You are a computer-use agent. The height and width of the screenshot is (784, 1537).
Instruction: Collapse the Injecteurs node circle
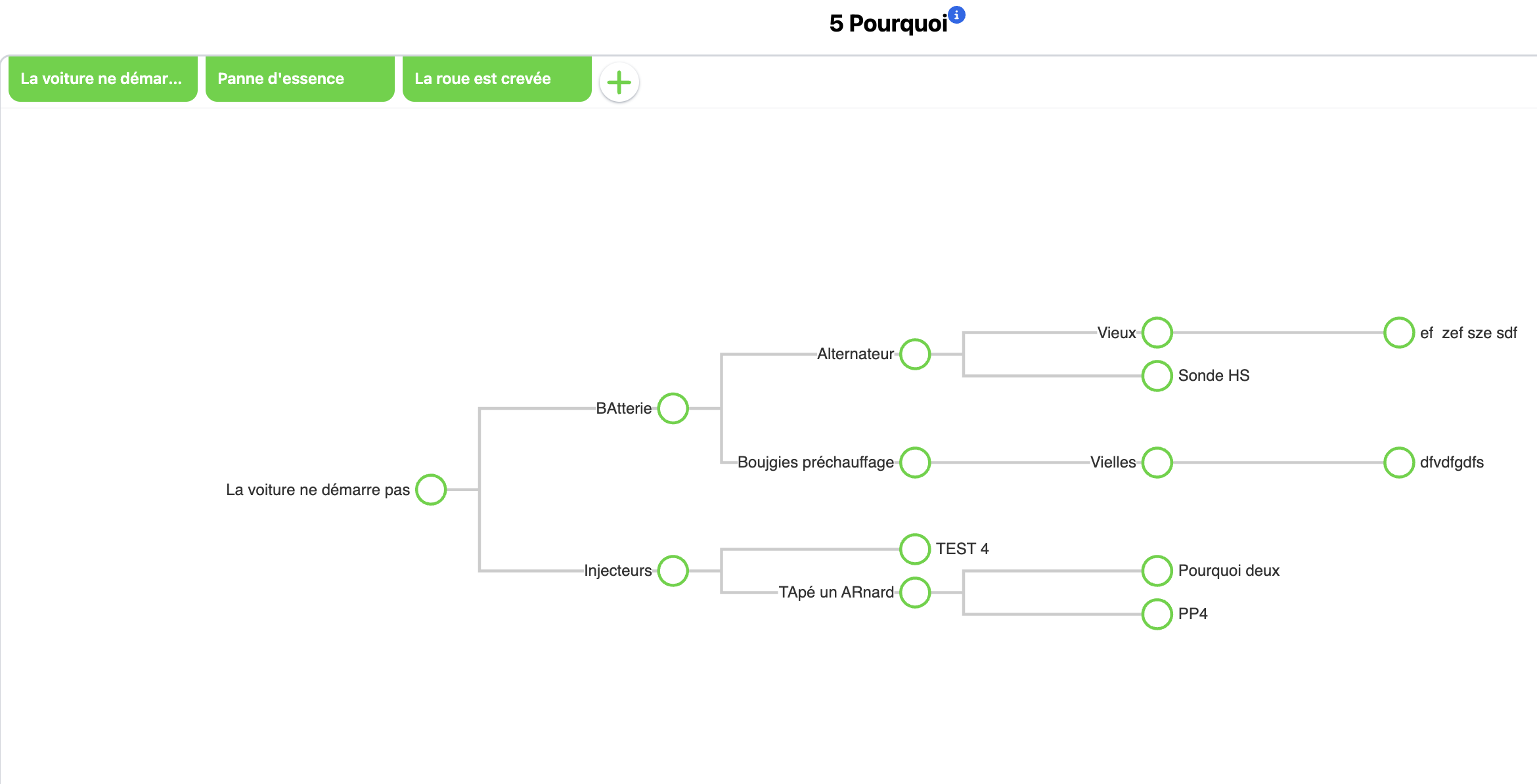[x=673, y=571]
